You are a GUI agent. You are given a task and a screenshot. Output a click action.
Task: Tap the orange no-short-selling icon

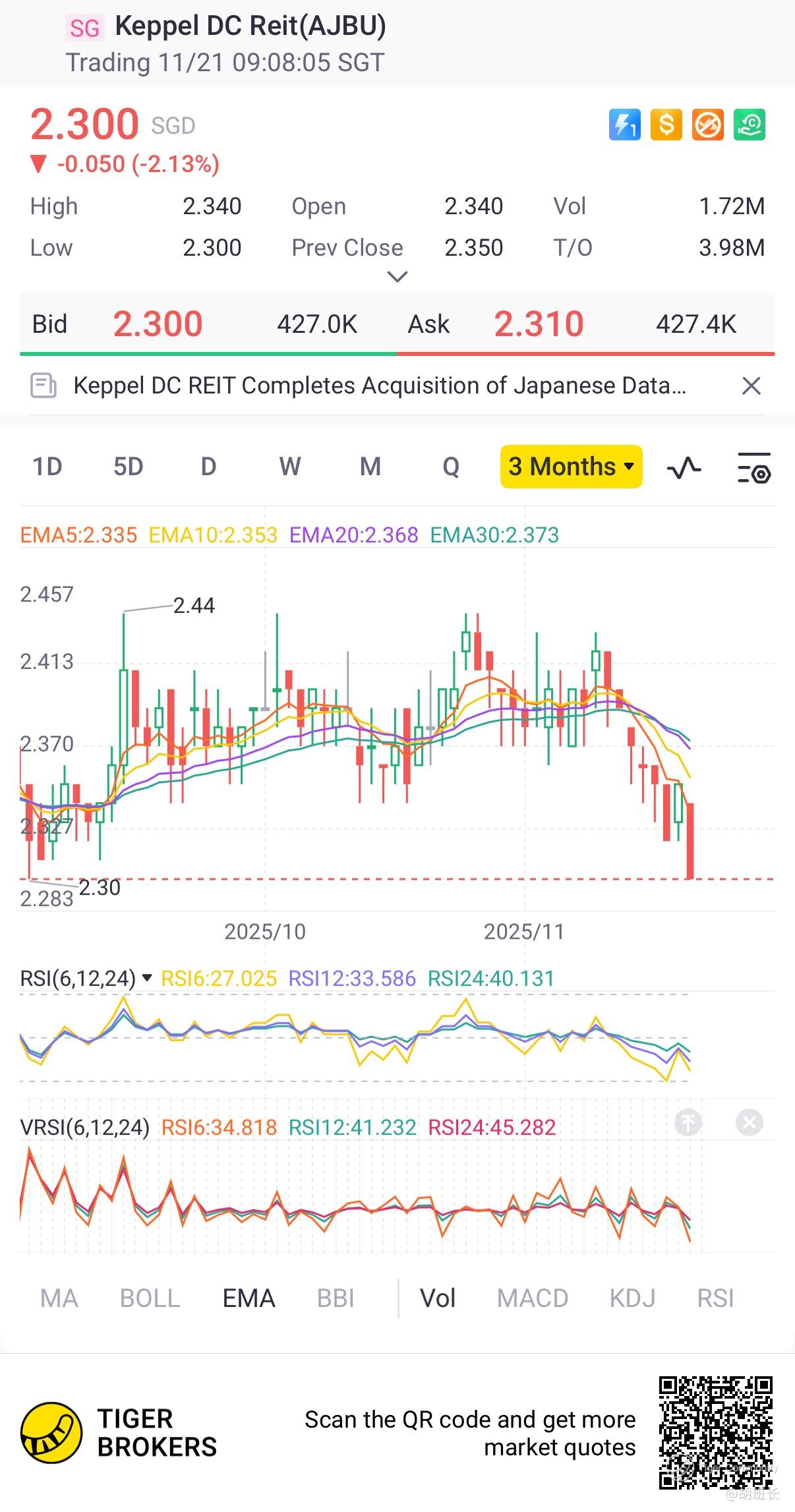[707, 125]
